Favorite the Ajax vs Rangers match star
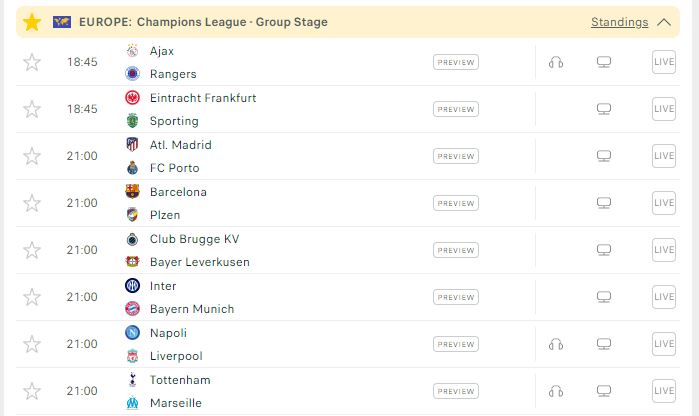 [32, 62]
